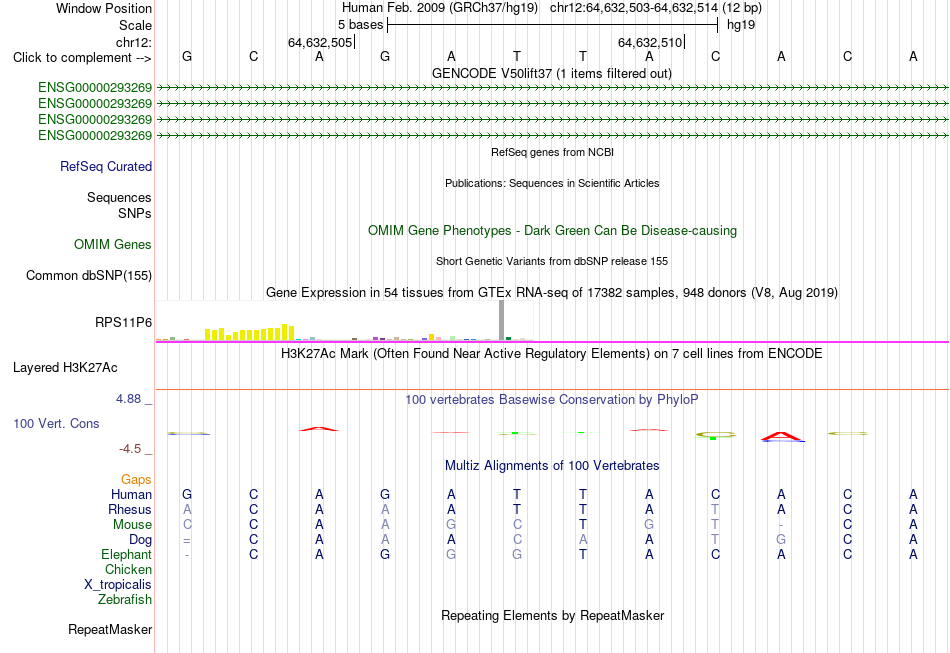Click the '64,632,505' coordinate tick label

coord(320,42)
